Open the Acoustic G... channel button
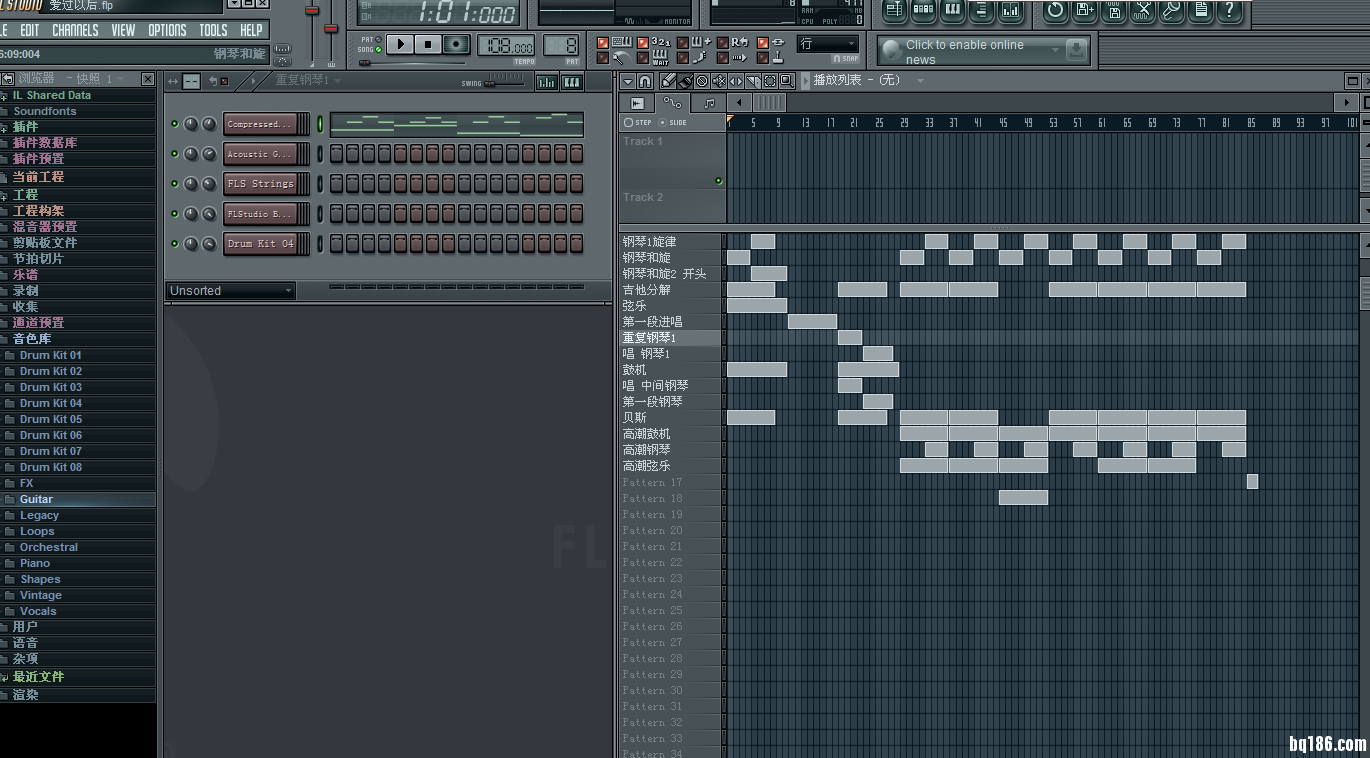 coord(261,154)
